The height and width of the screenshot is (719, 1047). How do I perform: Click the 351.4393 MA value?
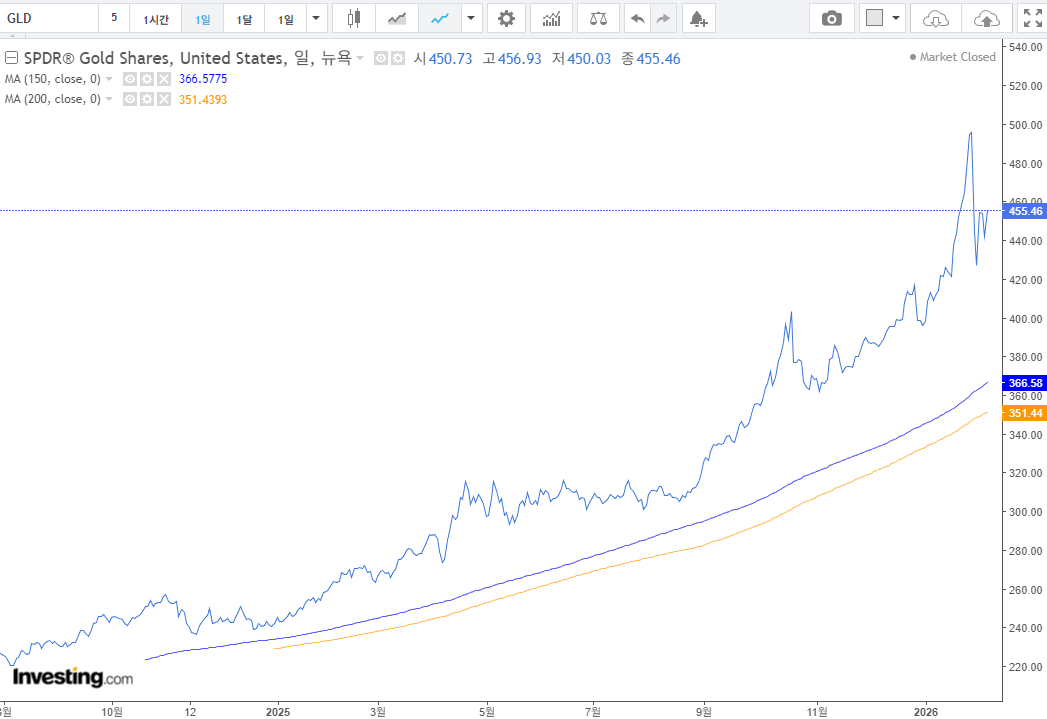pos(203,99)
